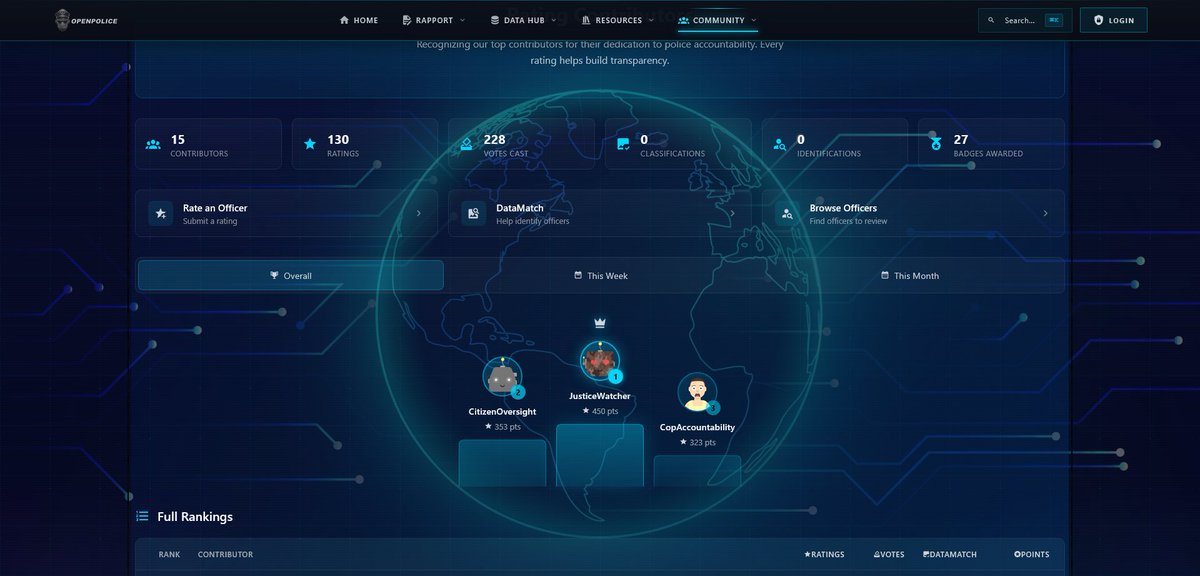Open the Resources menu

[619, 20]
